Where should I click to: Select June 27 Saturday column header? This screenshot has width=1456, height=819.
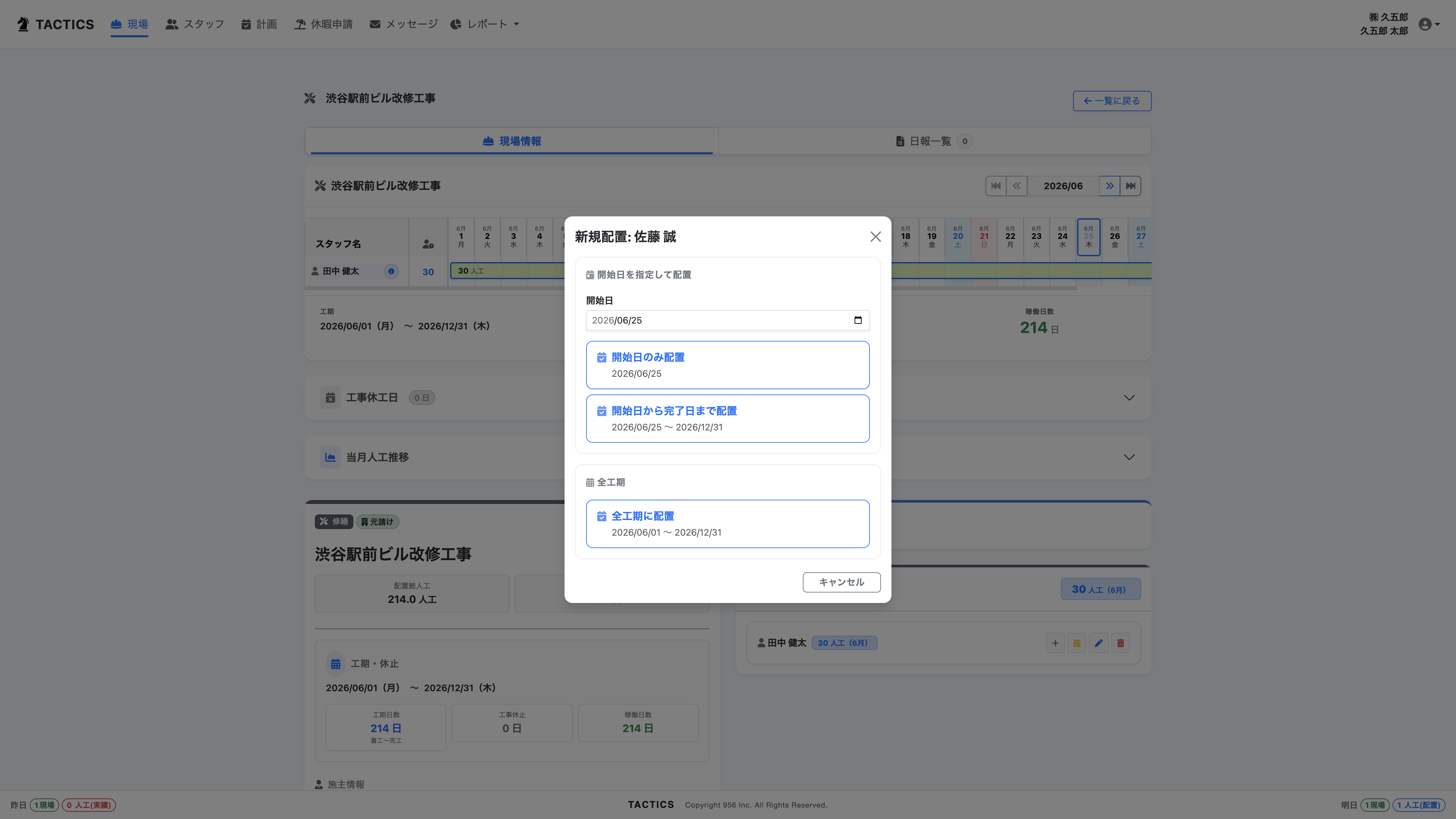(1140, 237)
